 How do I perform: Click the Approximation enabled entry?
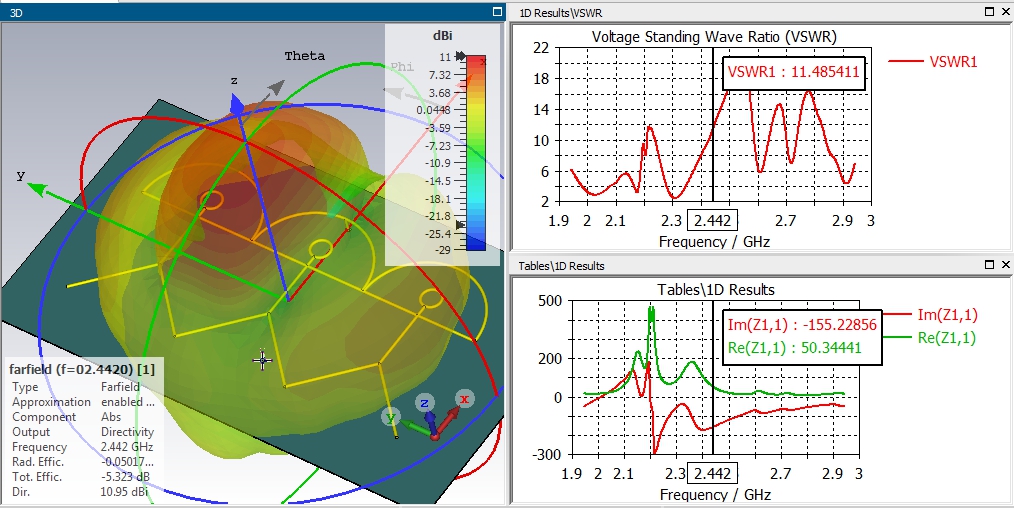click(83, 402)
